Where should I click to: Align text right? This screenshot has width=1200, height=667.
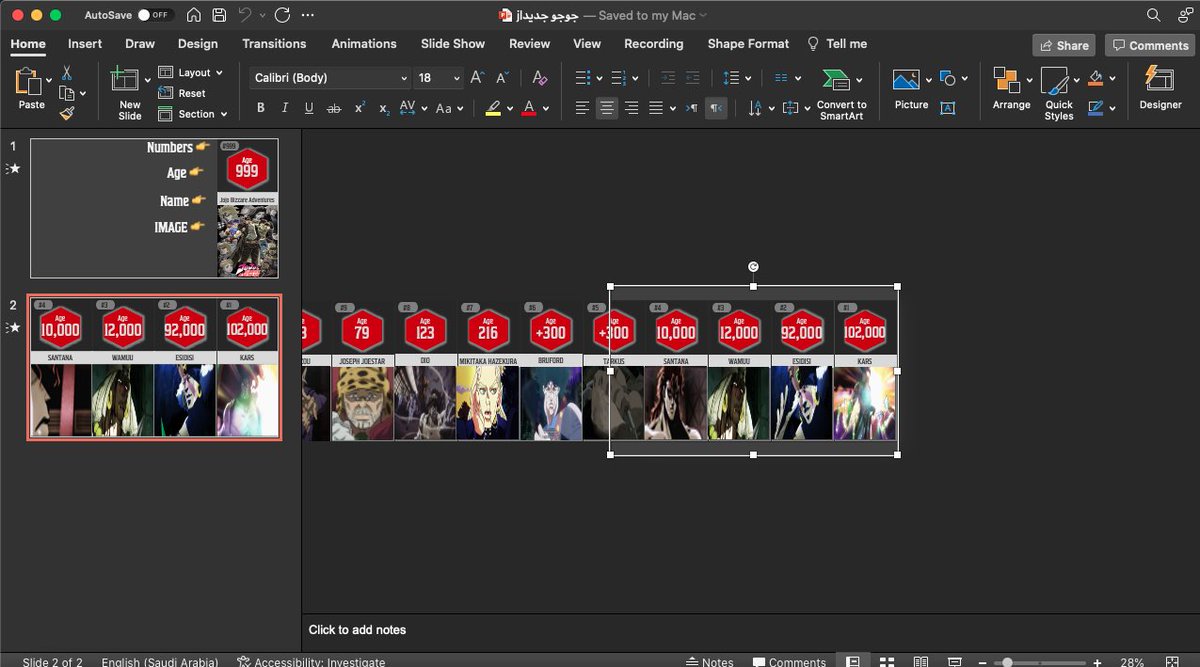coord(631,108)
